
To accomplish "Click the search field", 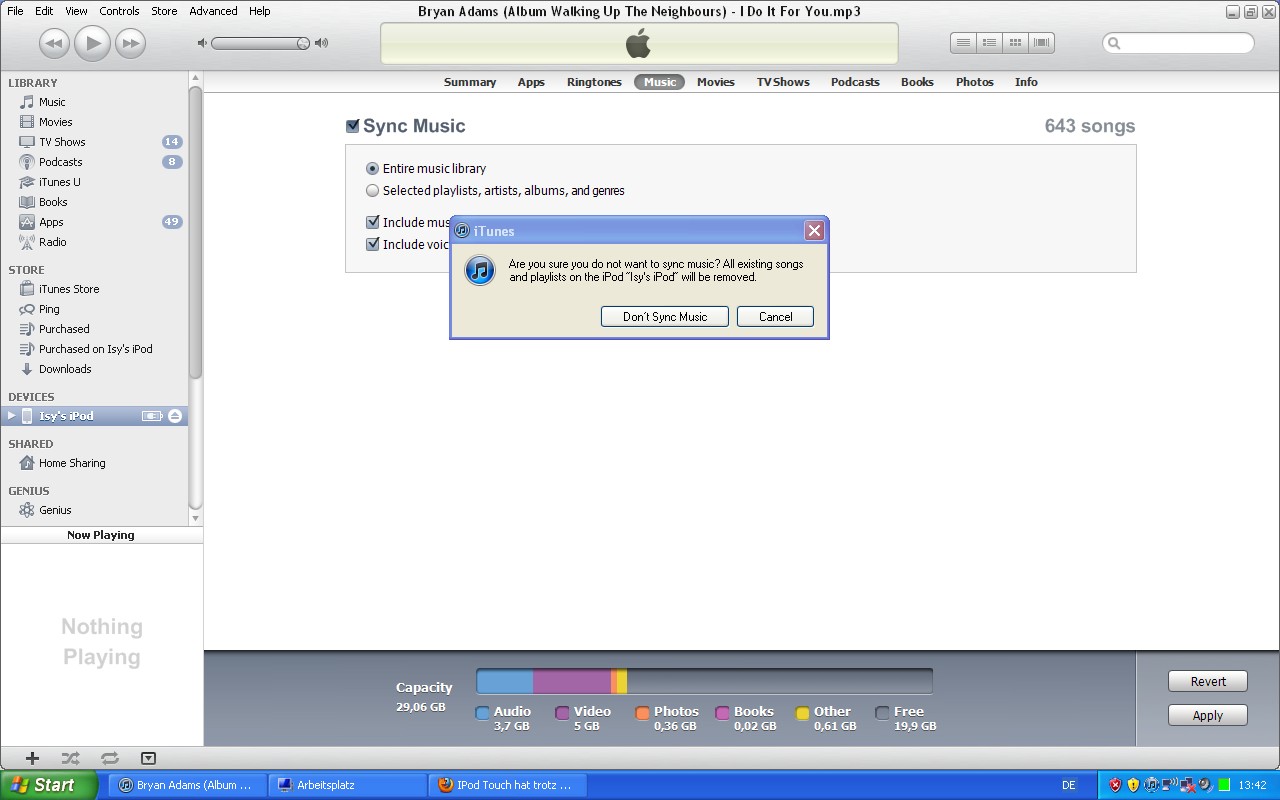I will 1178,43.
